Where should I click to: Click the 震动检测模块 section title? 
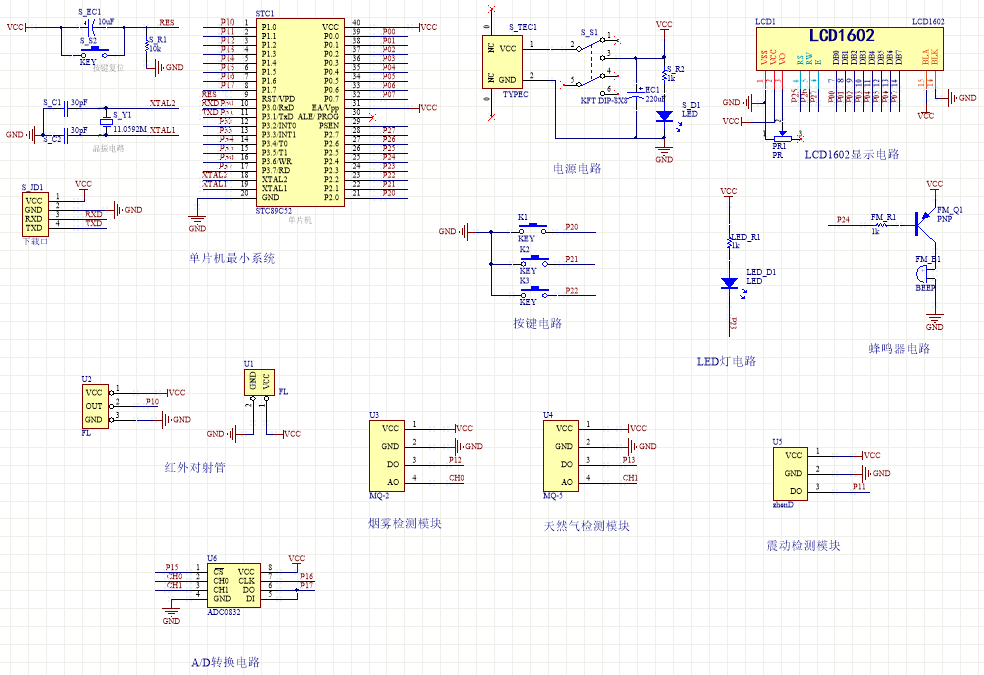coord(803,545)
